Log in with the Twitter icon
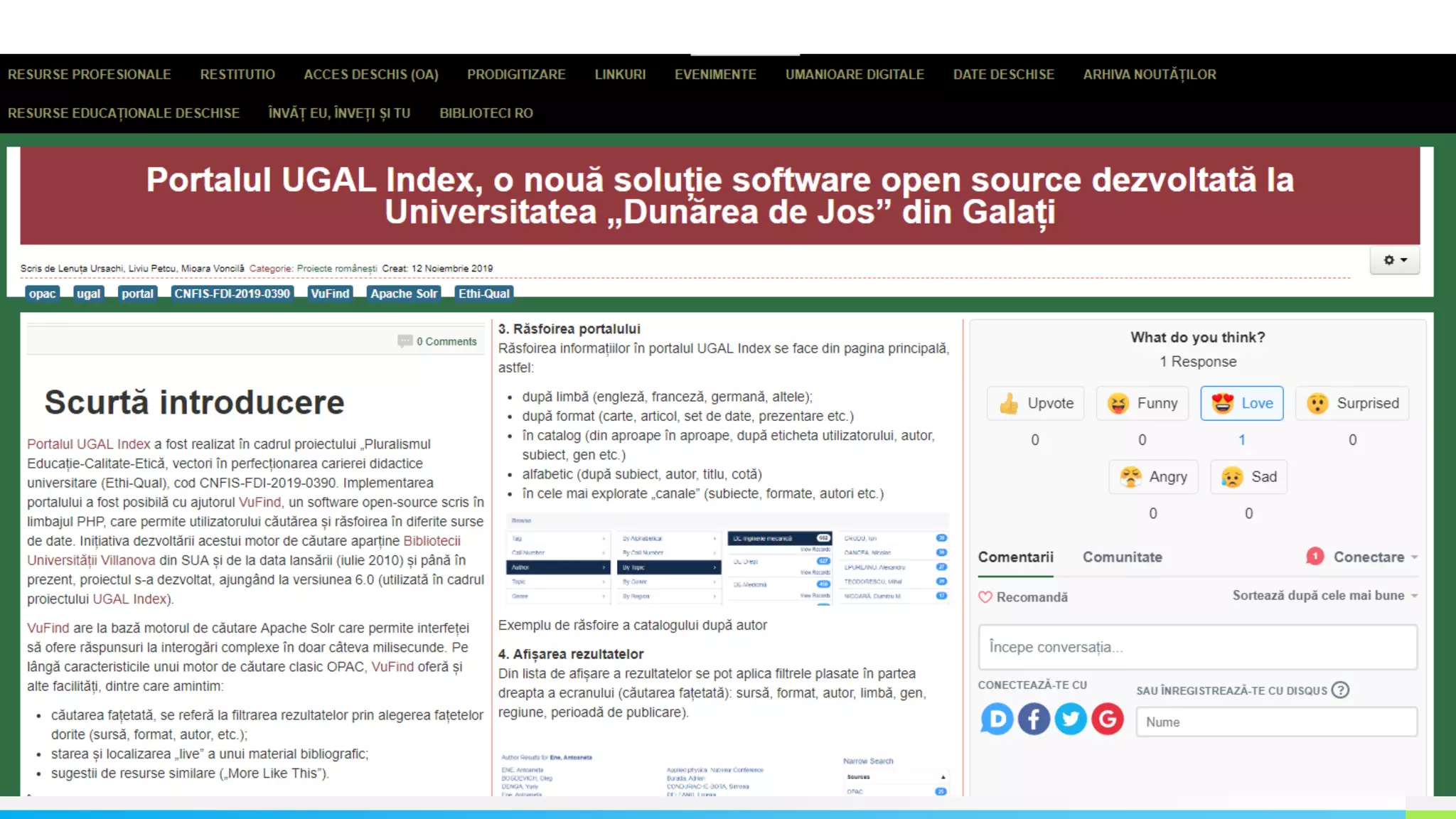1456x819 pixels. [1071, 719]
